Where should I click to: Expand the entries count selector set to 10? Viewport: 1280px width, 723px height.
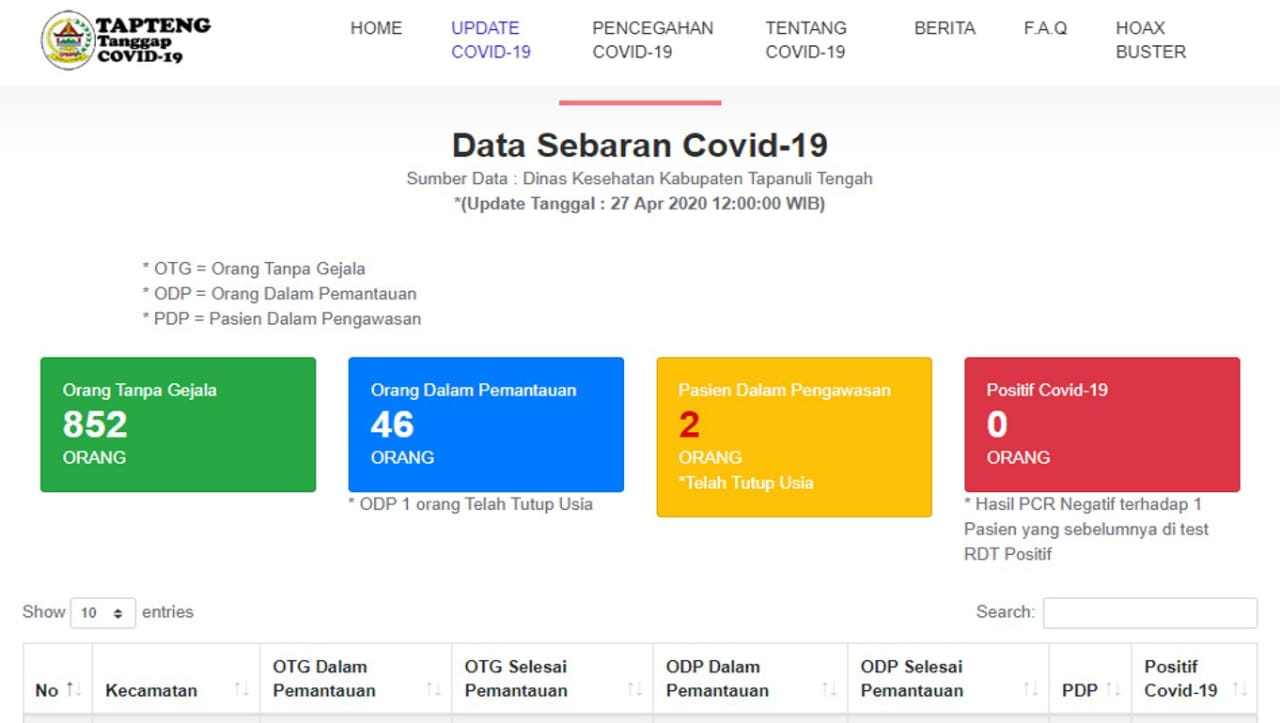(x=103, y=612)
